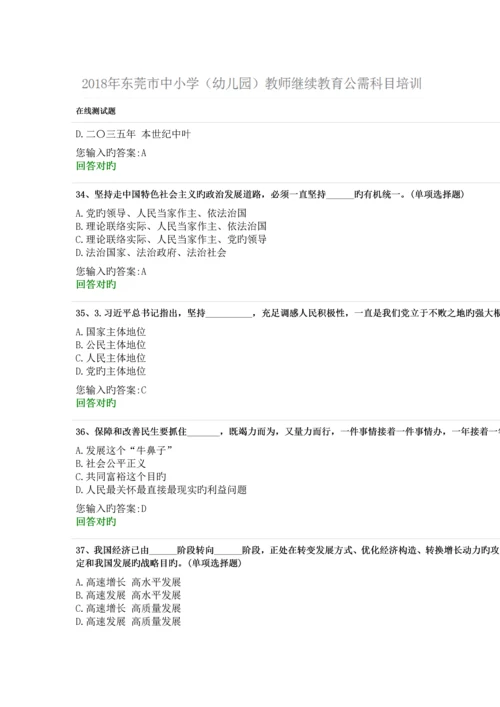Click '回答对的' below the 二〇三五年 answer
The height and width of the screenshot is (707, 500).
pos(96,166)
